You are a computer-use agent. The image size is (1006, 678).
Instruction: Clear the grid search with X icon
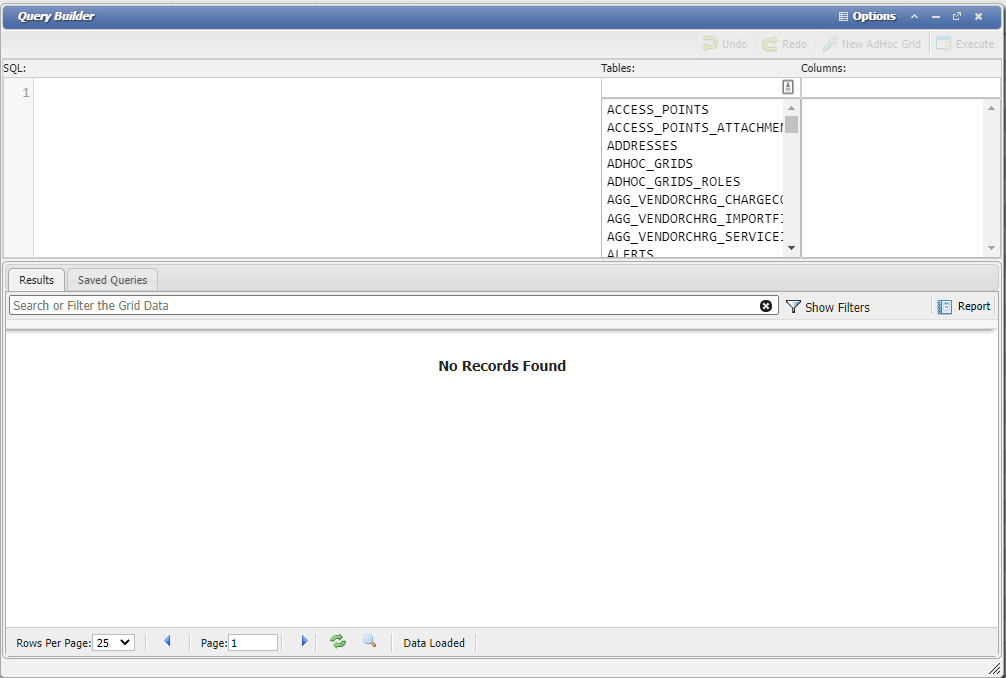click(x=766, y=306)
